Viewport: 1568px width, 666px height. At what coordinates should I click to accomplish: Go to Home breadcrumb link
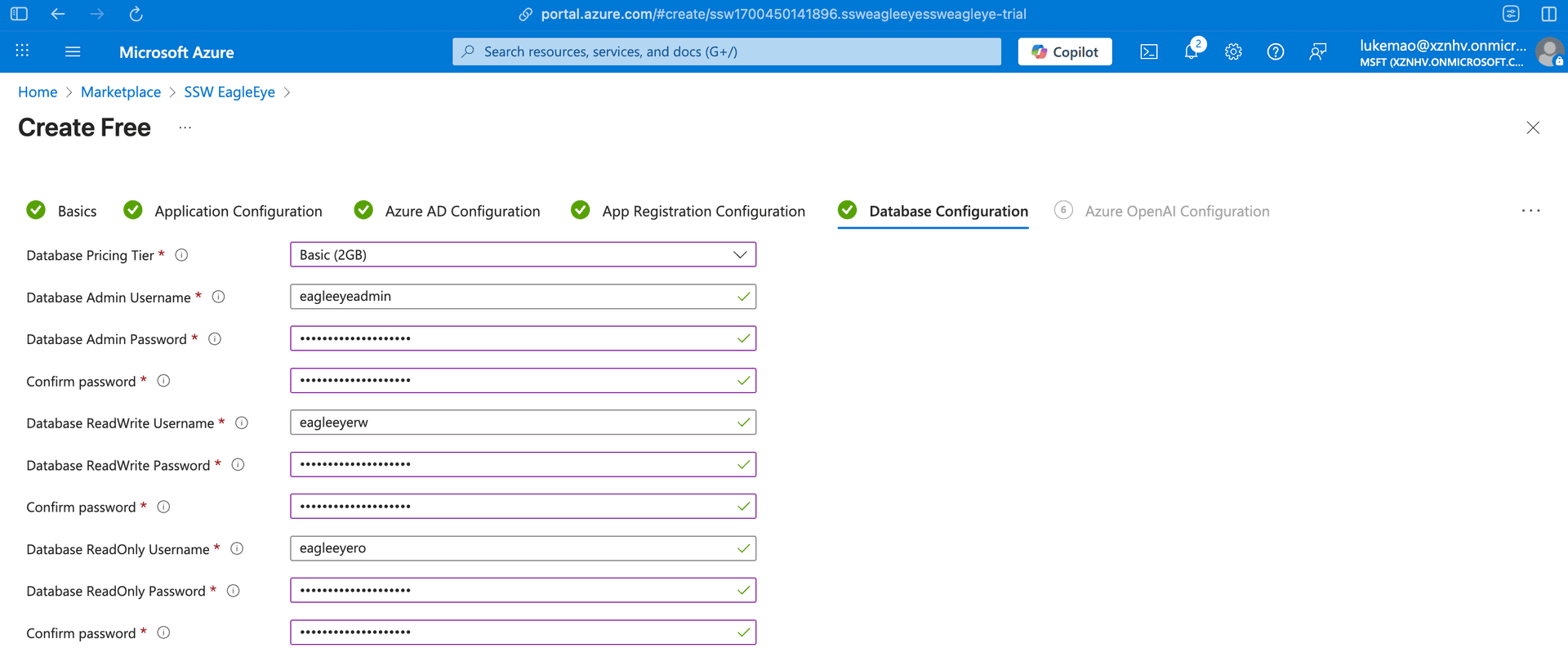[x=38, y=92]
